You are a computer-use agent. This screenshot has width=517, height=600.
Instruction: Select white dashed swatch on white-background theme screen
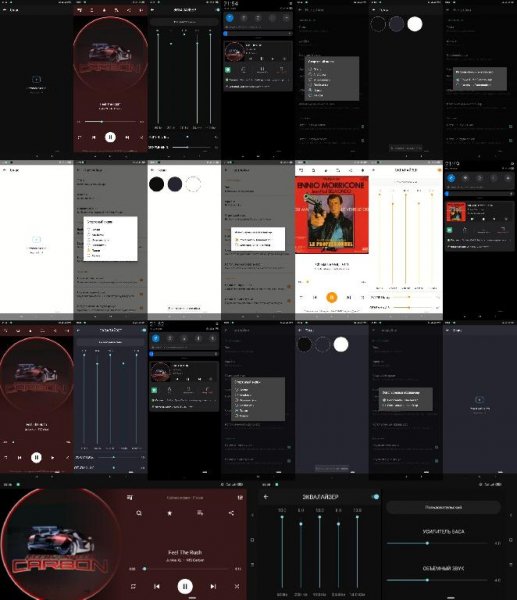click(x=193, y=184)
